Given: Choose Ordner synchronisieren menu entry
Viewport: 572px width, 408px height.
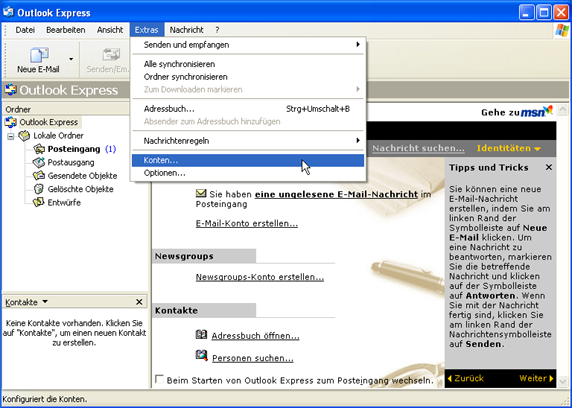Looking at the screenshot, I should (x=248, y=77).
